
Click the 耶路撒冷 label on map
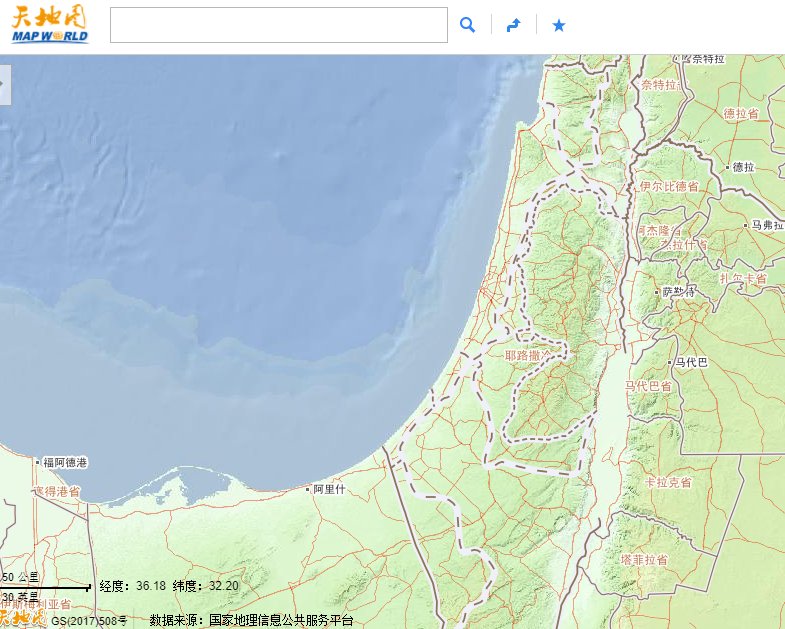click(527, 356)
